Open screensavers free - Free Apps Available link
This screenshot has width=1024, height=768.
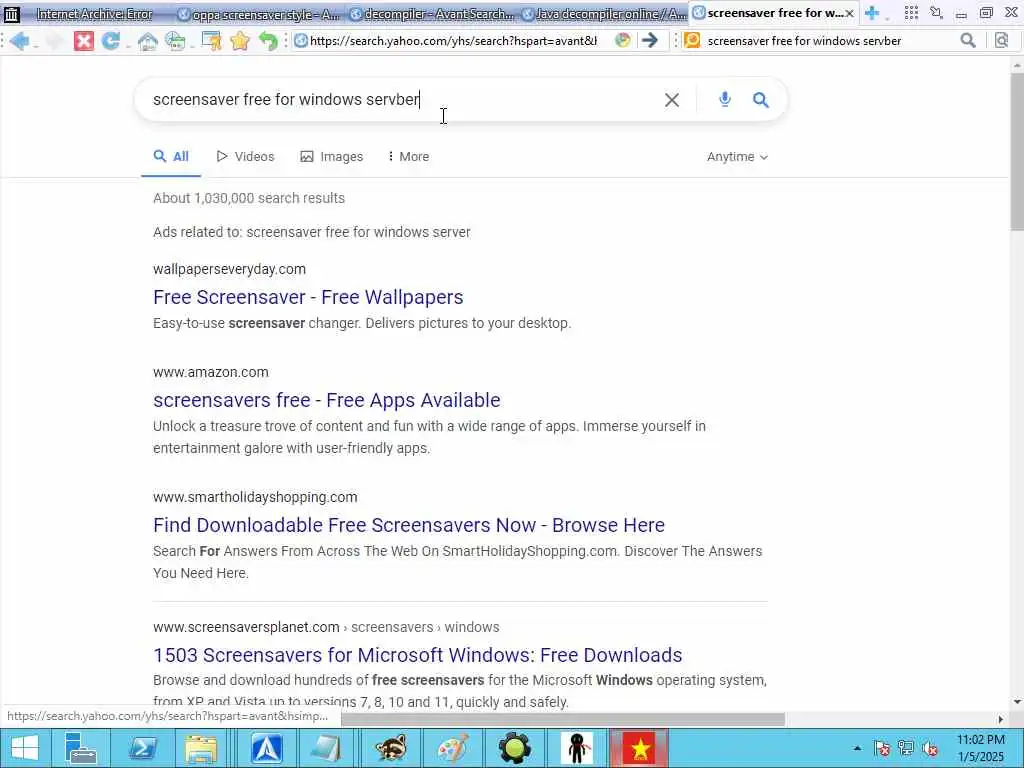point(327,400)
